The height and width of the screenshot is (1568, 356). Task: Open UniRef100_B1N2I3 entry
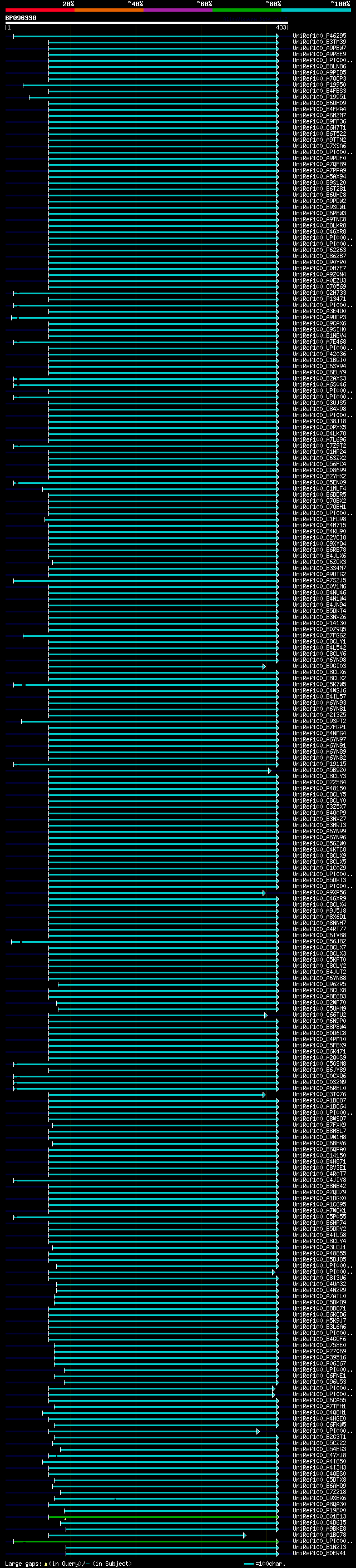319,1547
